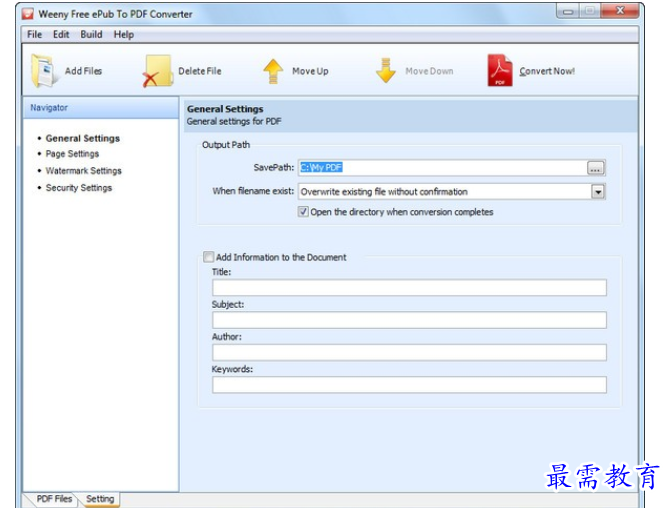Viewport: 668px width, 508px height.
Task: Open Watermark Settings in Navigator
Action: [84, 171]
